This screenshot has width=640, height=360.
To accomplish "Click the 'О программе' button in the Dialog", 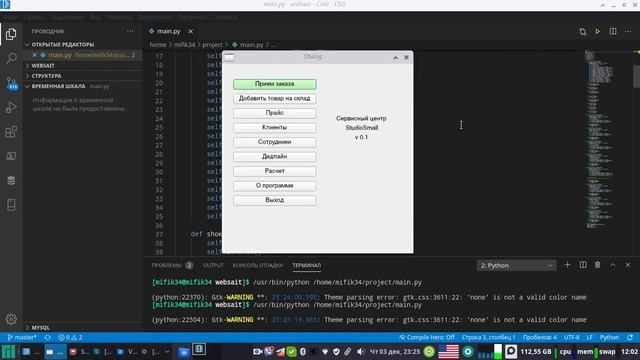I will point(275,185).
